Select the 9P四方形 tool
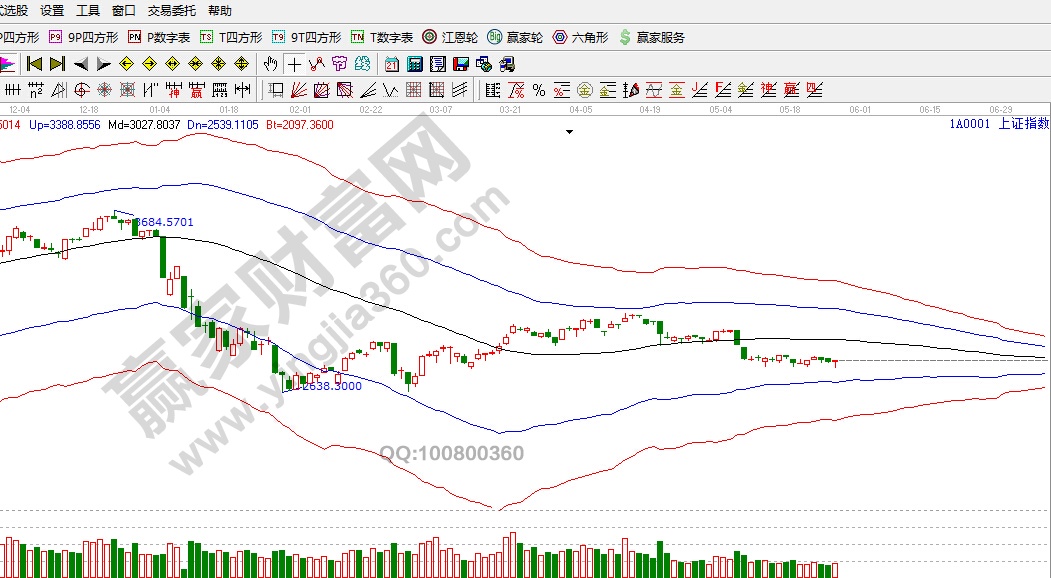Viewport: 1051px width, 578px height. (84, 37)
